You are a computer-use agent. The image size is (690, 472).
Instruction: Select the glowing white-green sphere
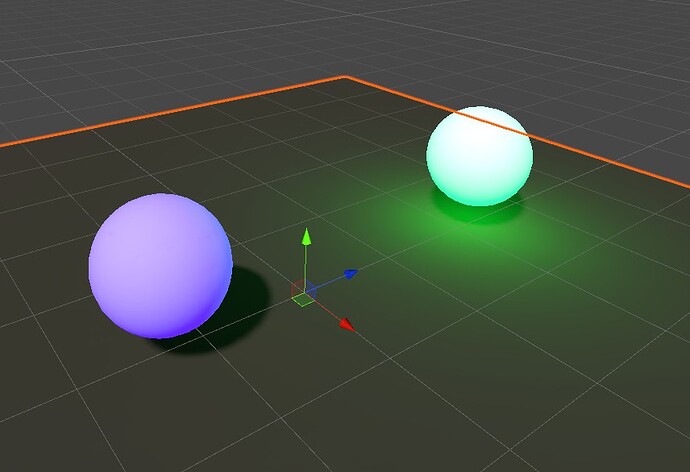click(x=480, y=156)
